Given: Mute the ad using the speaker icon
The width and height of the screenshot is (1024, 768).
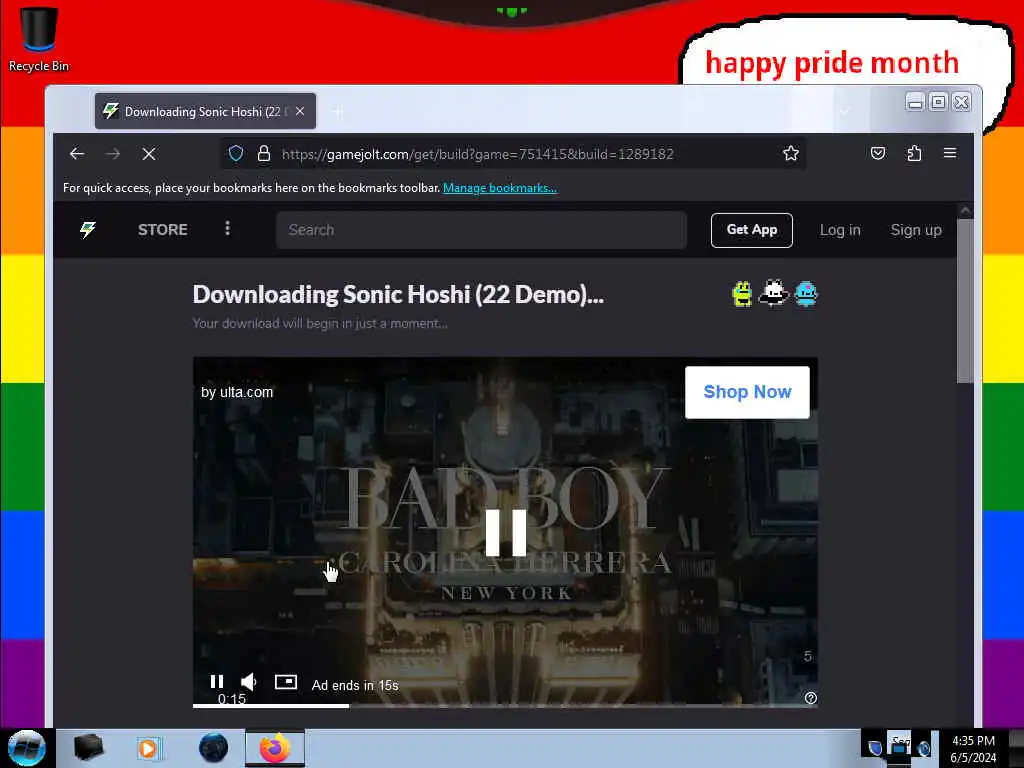Looking at the screenshot, I should point(249,682).
